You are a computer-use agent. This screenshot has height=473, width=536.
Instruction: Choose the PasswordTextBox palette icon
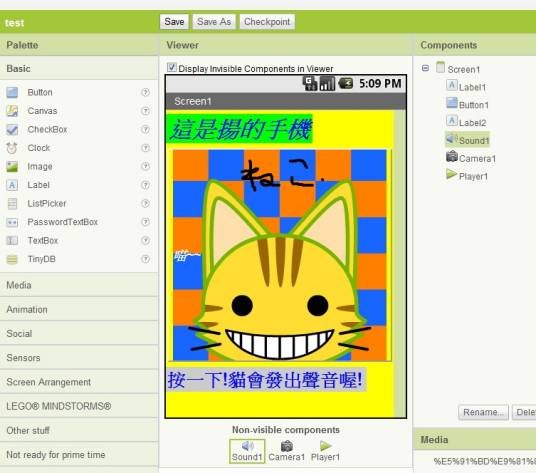(x=12, y=222)
